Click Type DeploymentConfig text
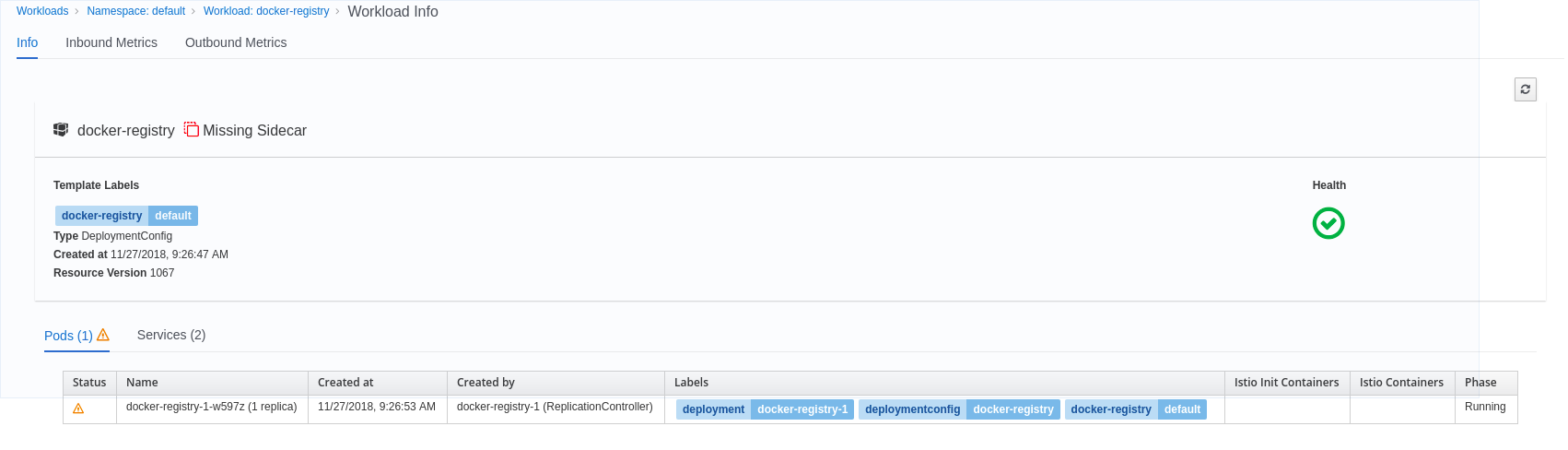The height and width of the screenshot is (450, 1568). pyautogui.click(x=112, y=236)
